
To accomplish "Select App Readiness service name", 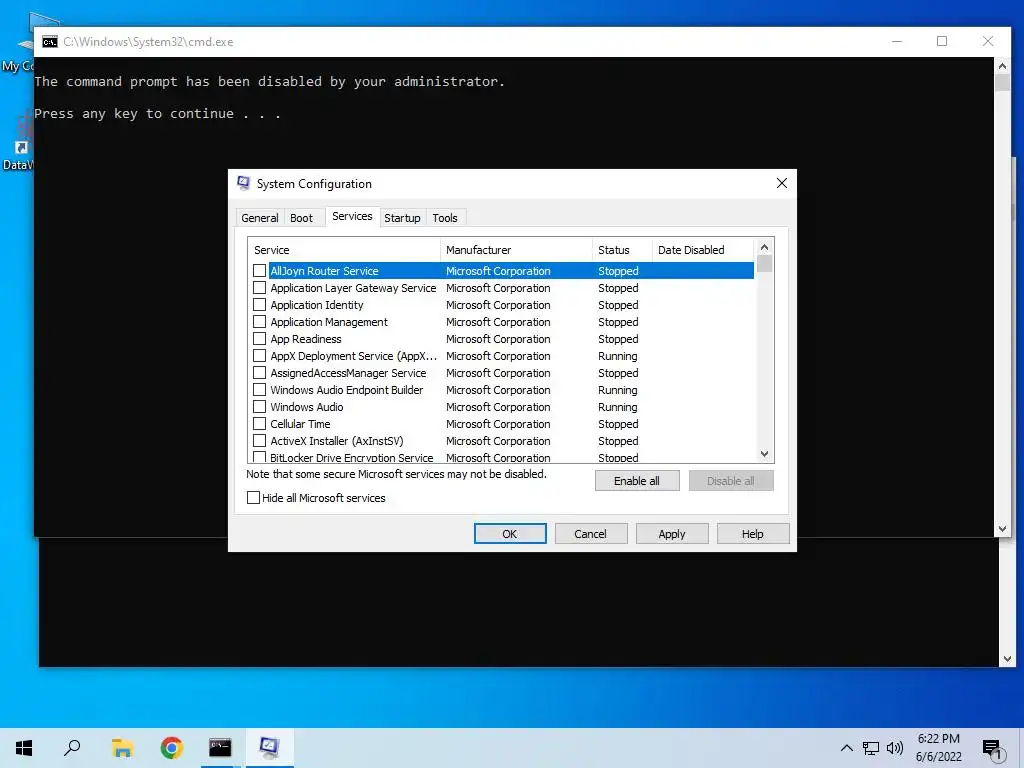I will 306,339.
